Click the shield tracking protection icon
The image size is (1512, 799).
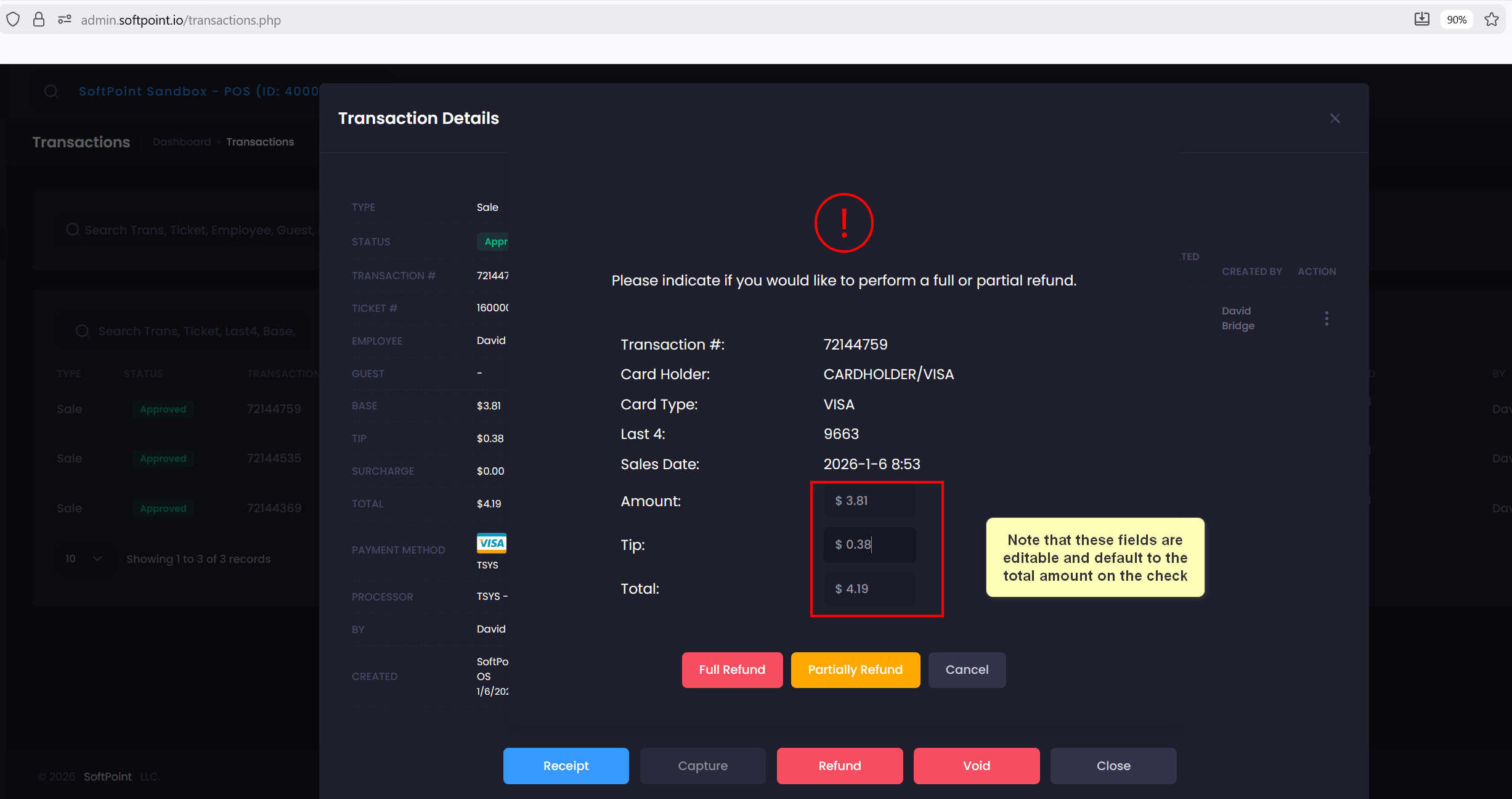tap(13, 19)
